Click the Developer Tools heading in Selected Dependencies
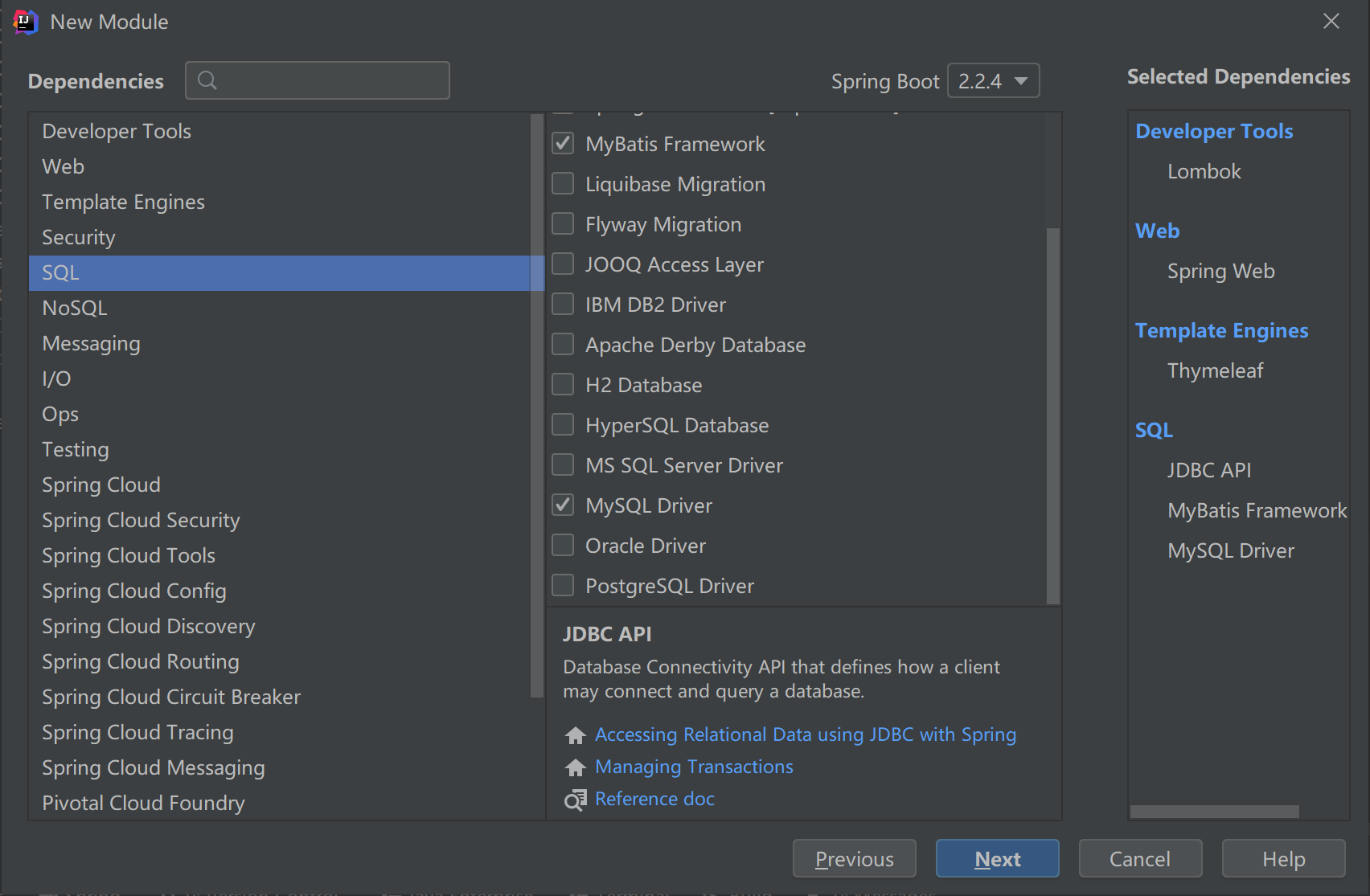The height and width of the screenshot is (896, 1370). [1214, 131]
